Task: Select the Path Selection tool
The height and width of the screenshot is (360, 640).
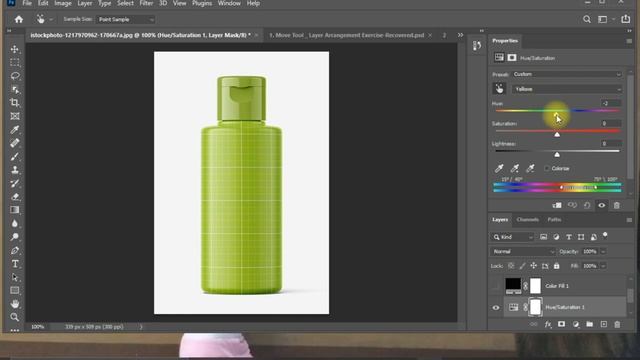Action: [x=15, y=277]
